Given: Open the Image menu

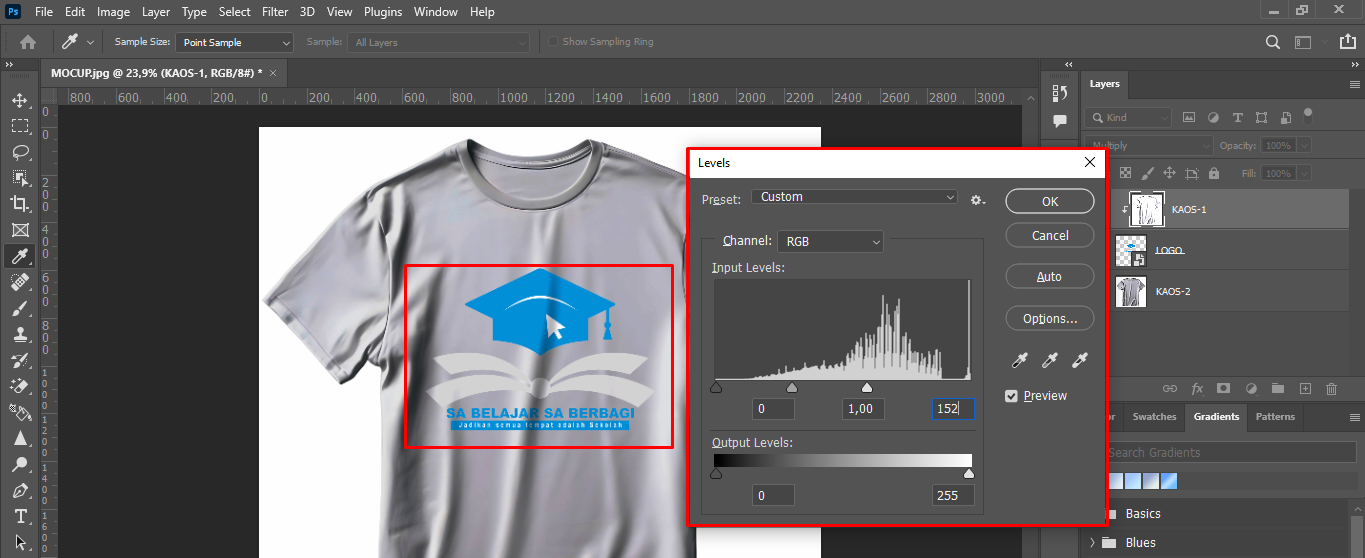Looking at the screenshot, I should tap(113, 12).
